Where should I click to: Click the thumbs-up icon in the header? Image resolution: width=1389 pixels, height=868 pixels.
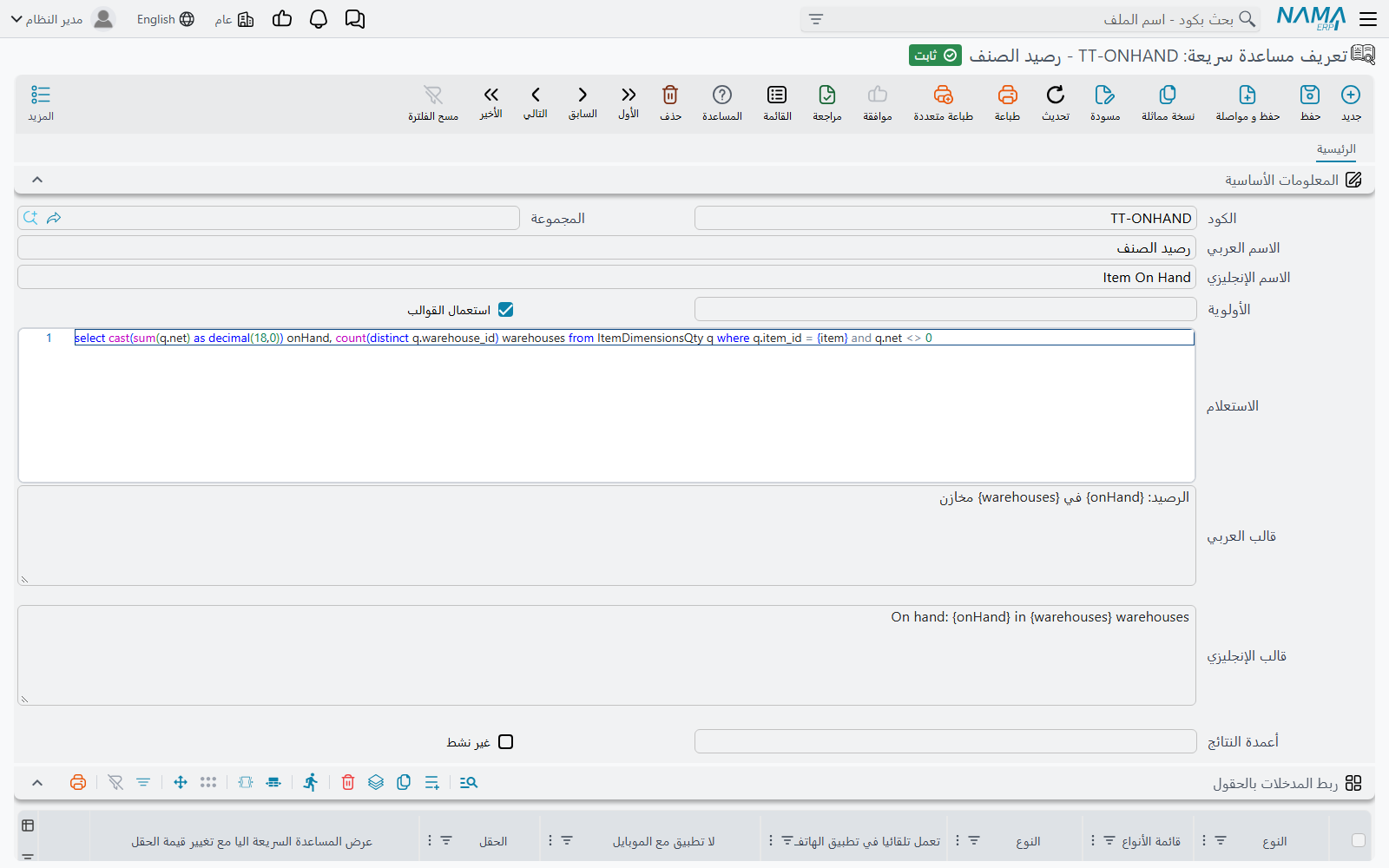coord(282,19)
